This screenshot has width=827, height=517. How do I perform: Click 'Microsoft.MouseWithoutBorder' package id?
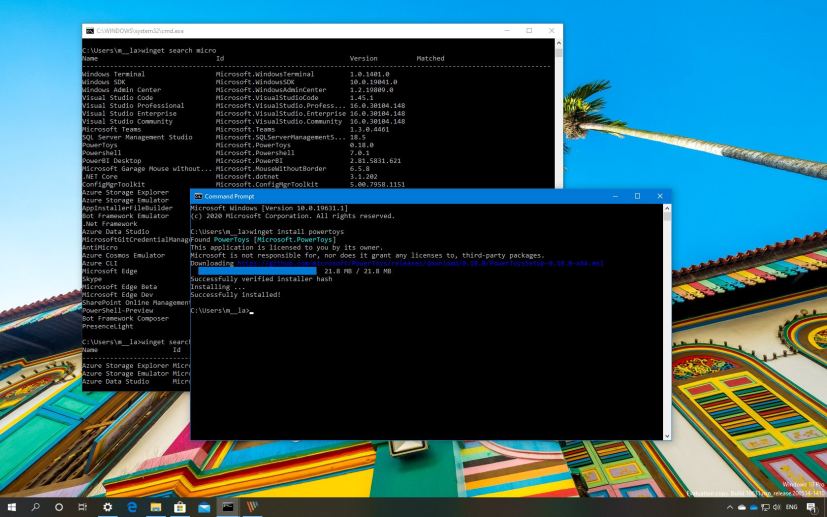pos(271,169)
